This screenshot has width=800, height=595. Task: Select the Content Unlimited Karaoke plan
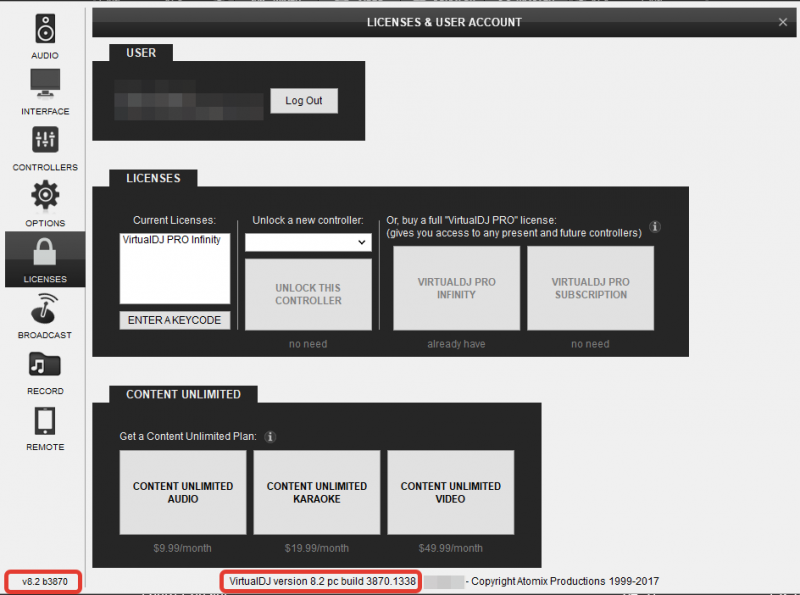click(x=316, y=492)
